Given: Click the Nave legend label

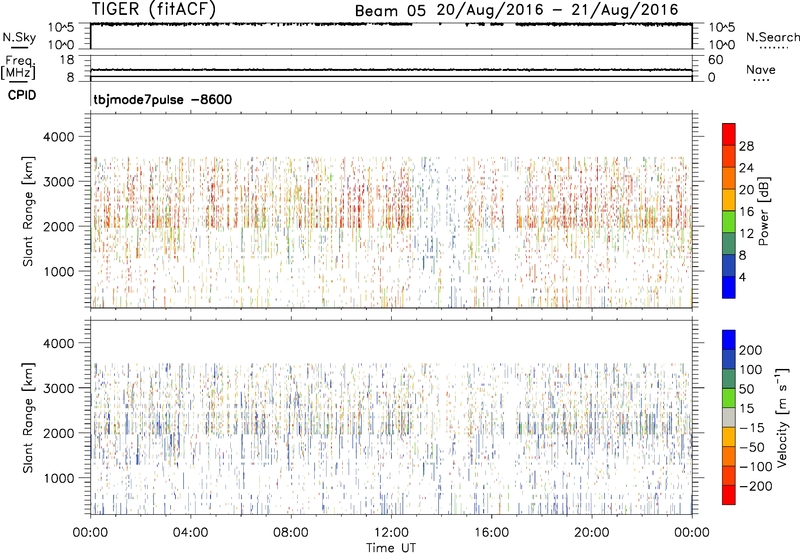Looking at the screenshot, I should [761, 69].
